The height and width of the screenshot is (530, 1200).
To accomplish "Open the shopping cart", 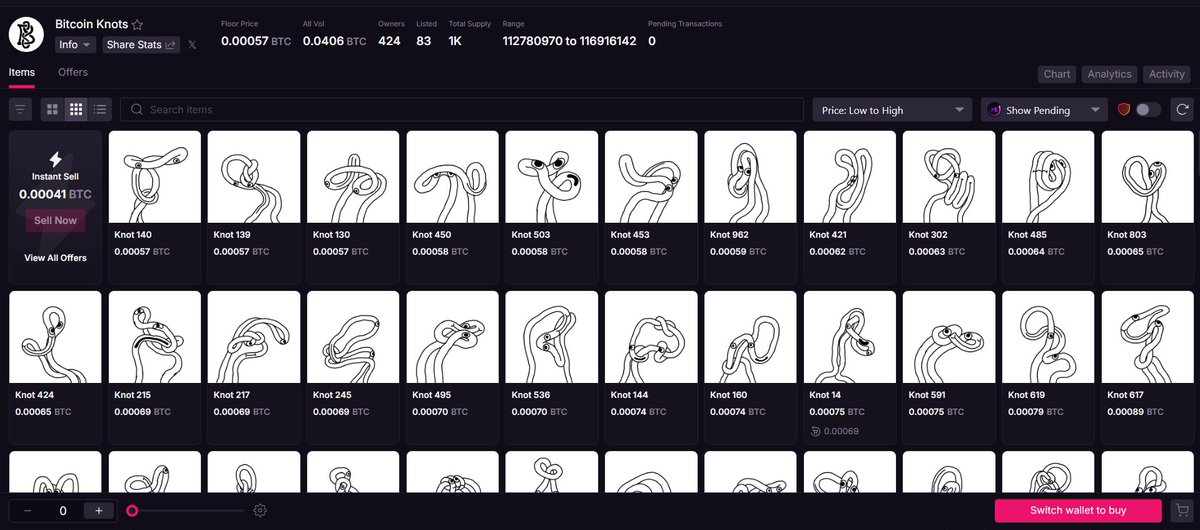I will [1181, 510].
